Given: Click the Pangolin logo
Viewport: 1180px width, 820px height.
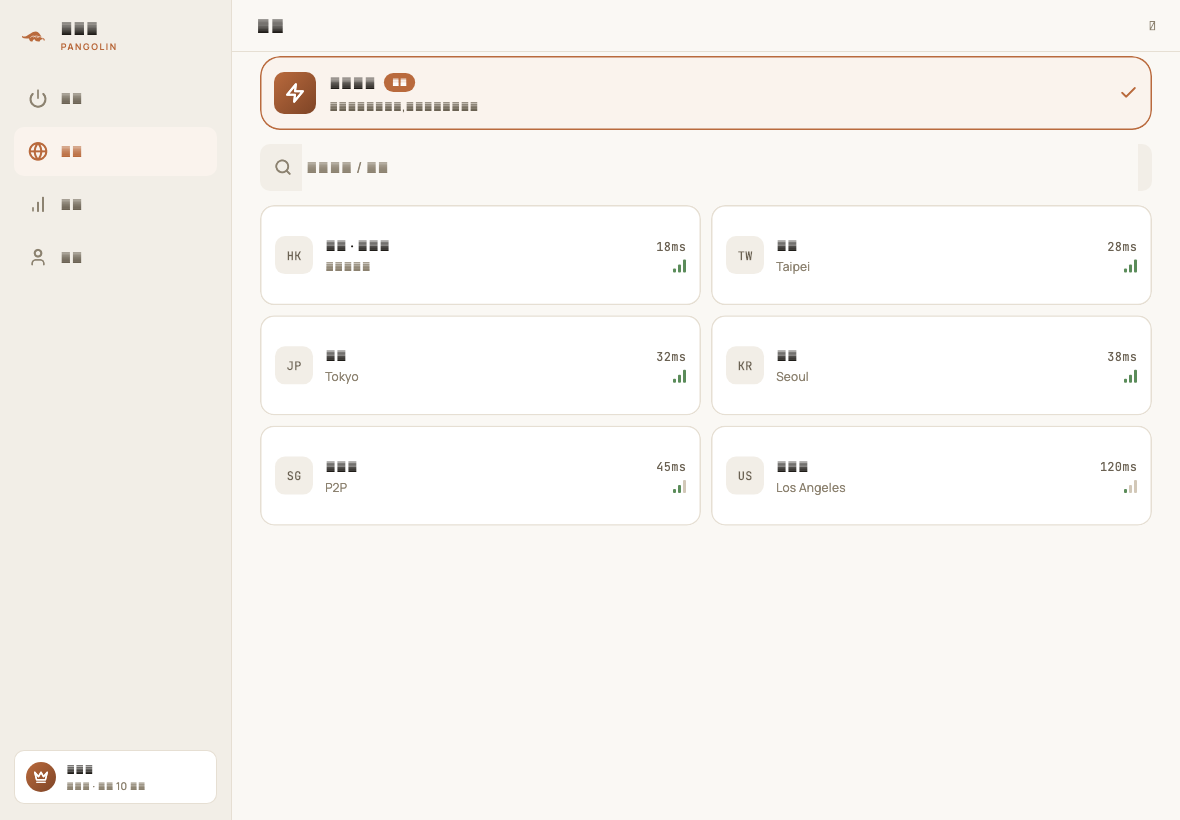Looking at the screenshot, I should tap(33, 36).
